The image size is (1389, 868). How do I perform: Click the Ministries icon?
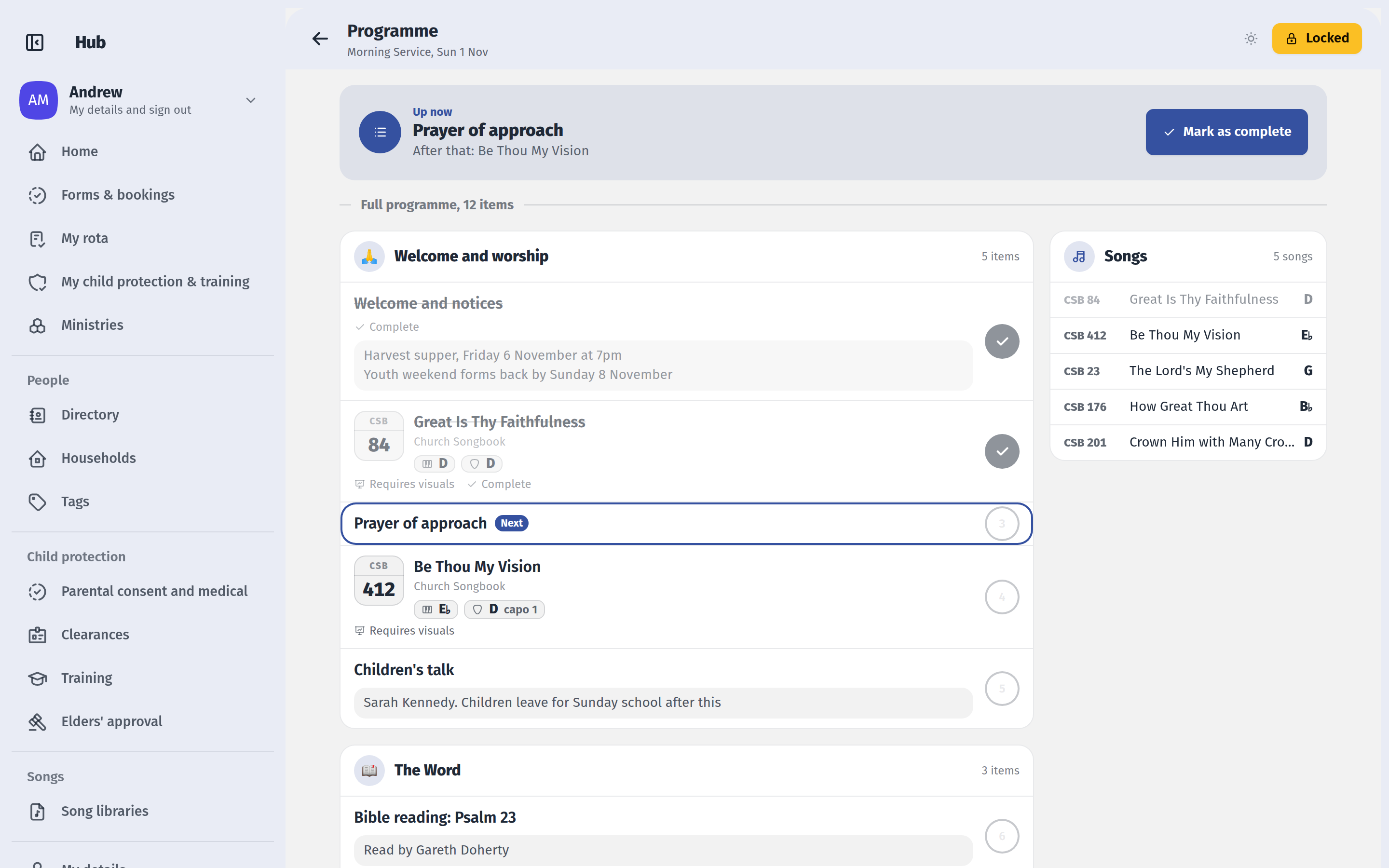click(x=37, y=325)
